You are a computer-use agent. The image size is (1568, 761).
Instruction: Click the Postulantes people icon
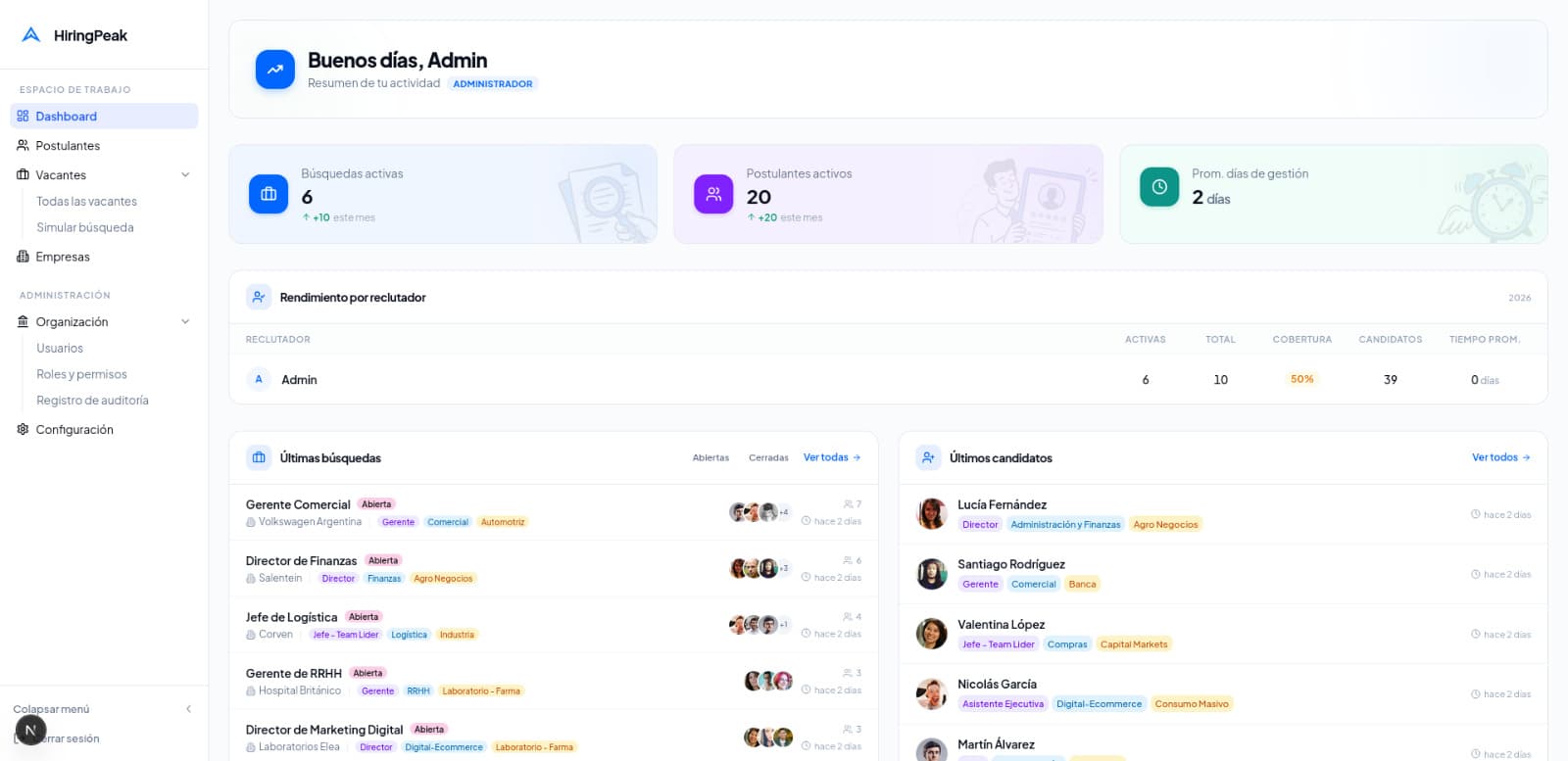pos(23,145)
